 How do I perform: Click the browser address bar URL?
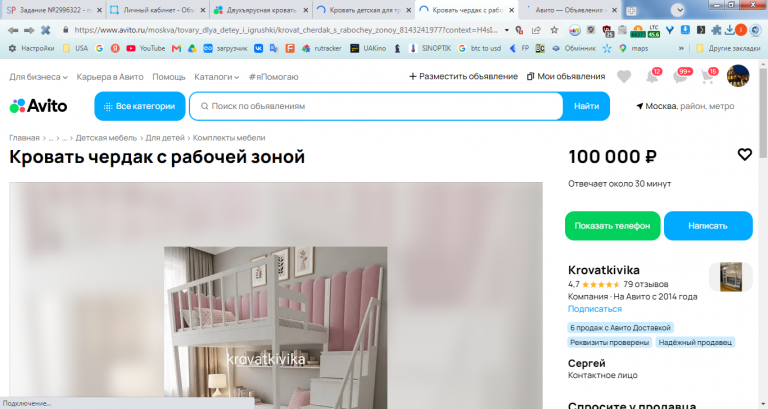point(285,30)
